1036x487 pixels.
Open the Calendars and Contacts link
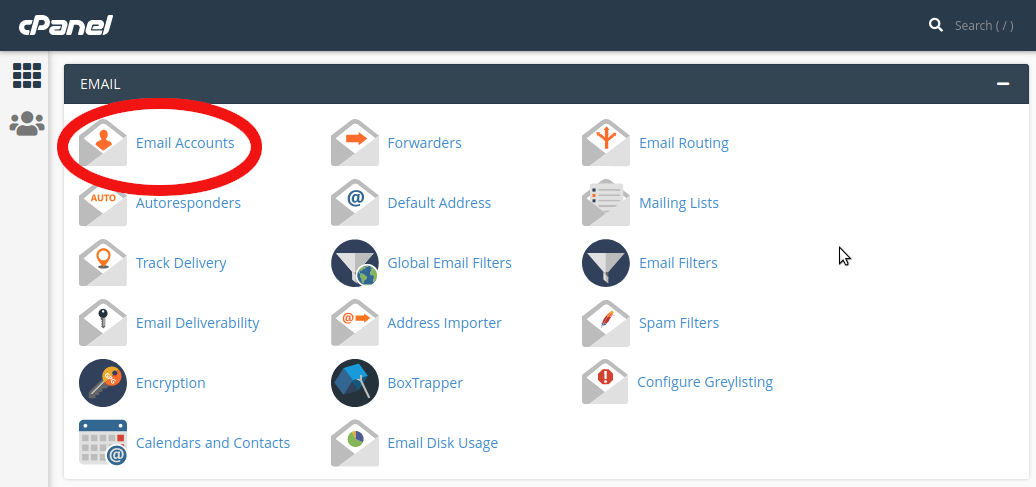(213, 443)
